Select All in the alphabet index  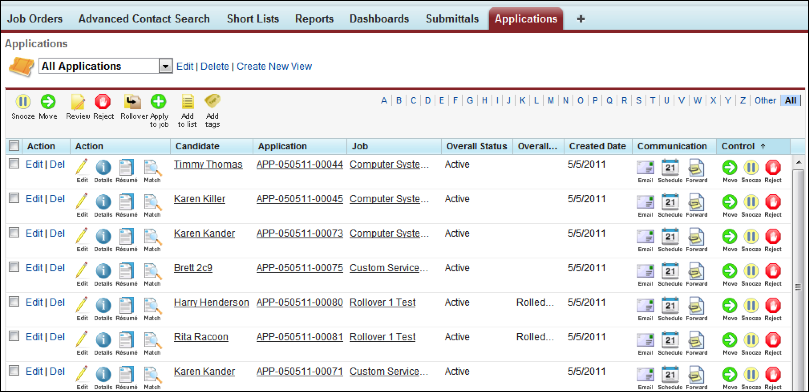coord(790,101)
